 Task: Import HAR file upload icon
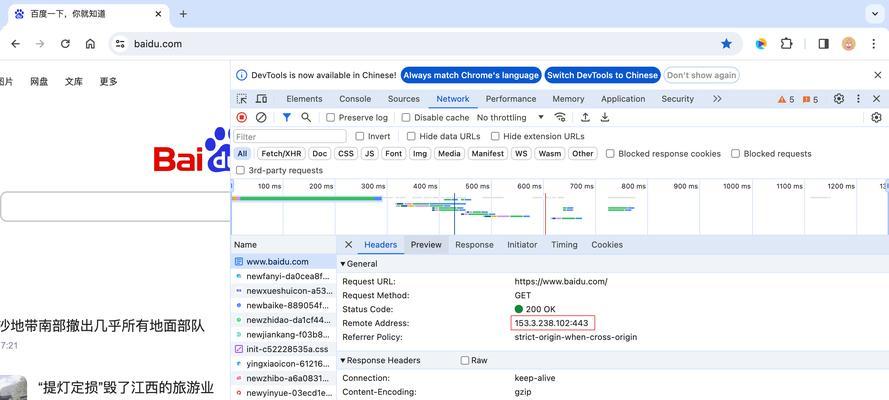tap(586, 117)
